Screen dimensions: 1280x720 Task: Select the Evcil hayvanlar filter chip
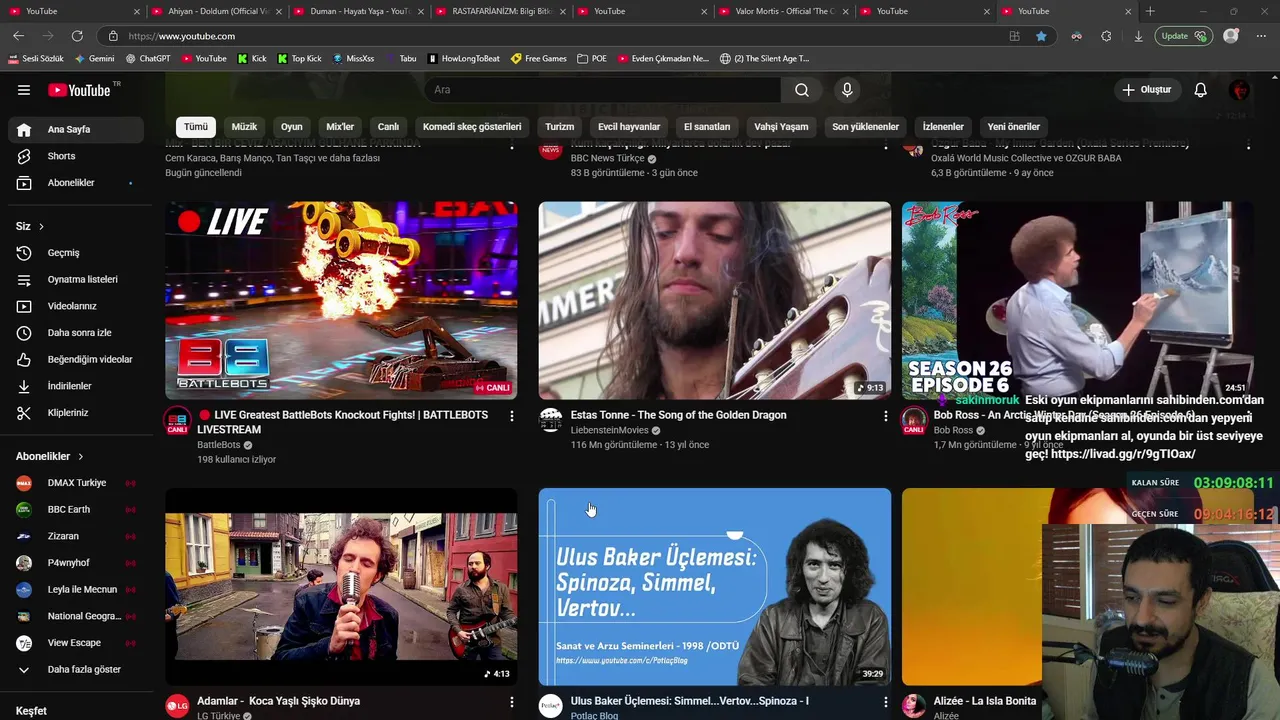pos(629,127)
